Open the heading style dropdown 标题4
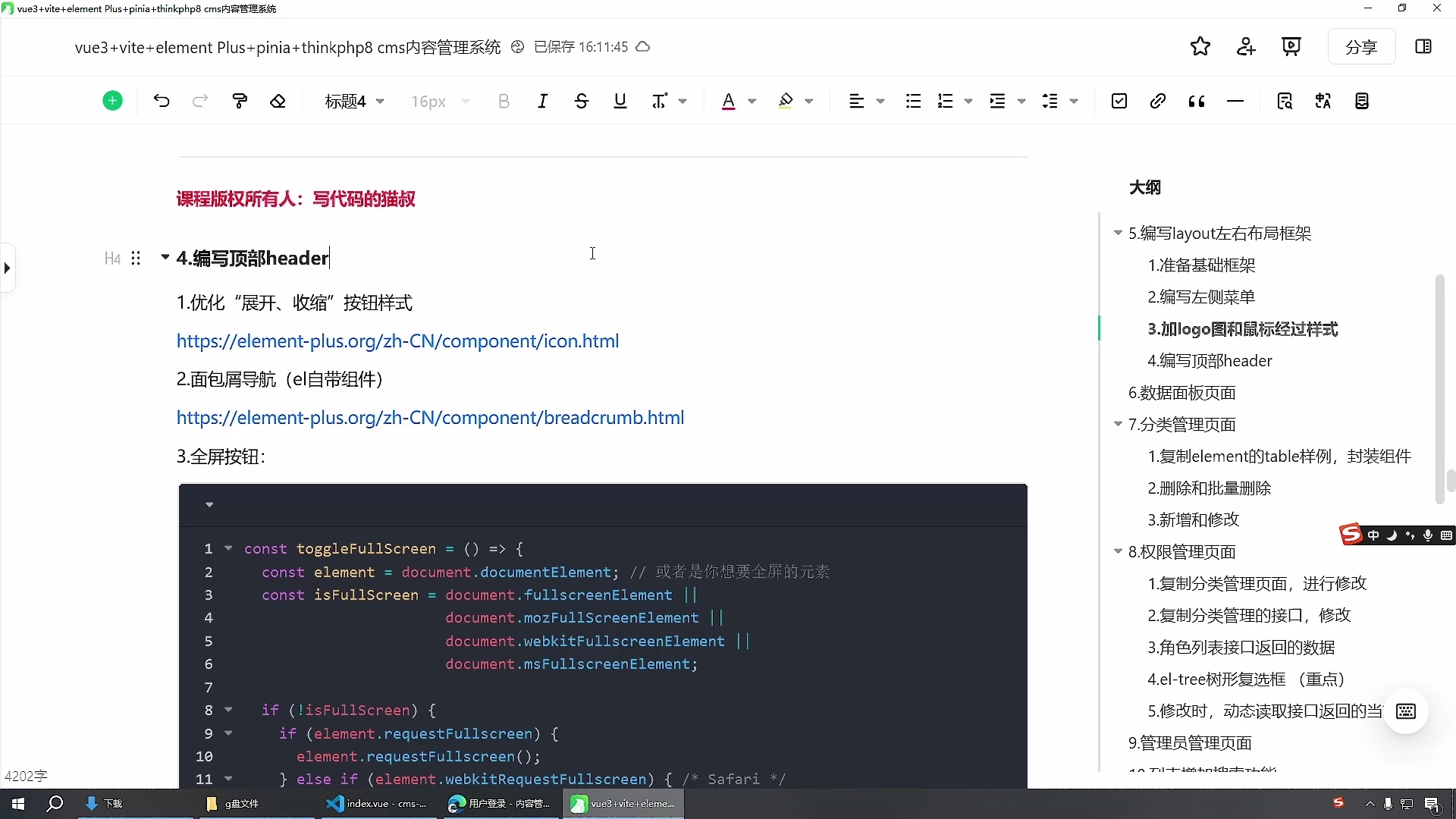1456x819 pixels. 355,101
